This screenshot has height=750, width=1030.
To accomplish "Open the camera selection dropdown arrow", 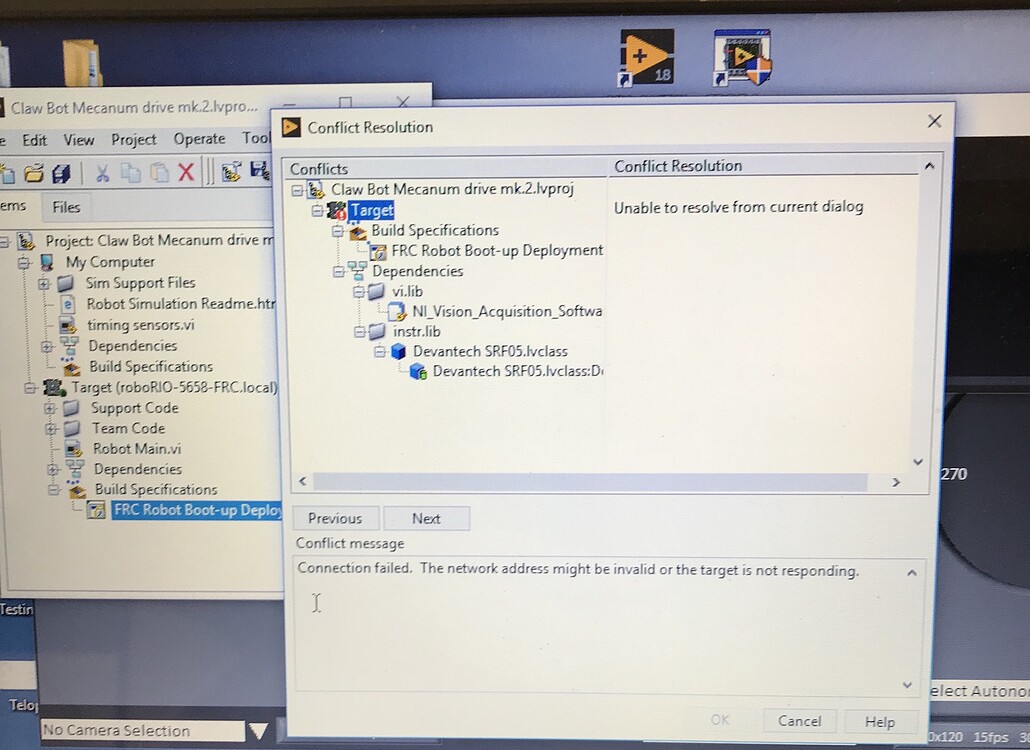I will pyautogui.click(x=258, y=730).
